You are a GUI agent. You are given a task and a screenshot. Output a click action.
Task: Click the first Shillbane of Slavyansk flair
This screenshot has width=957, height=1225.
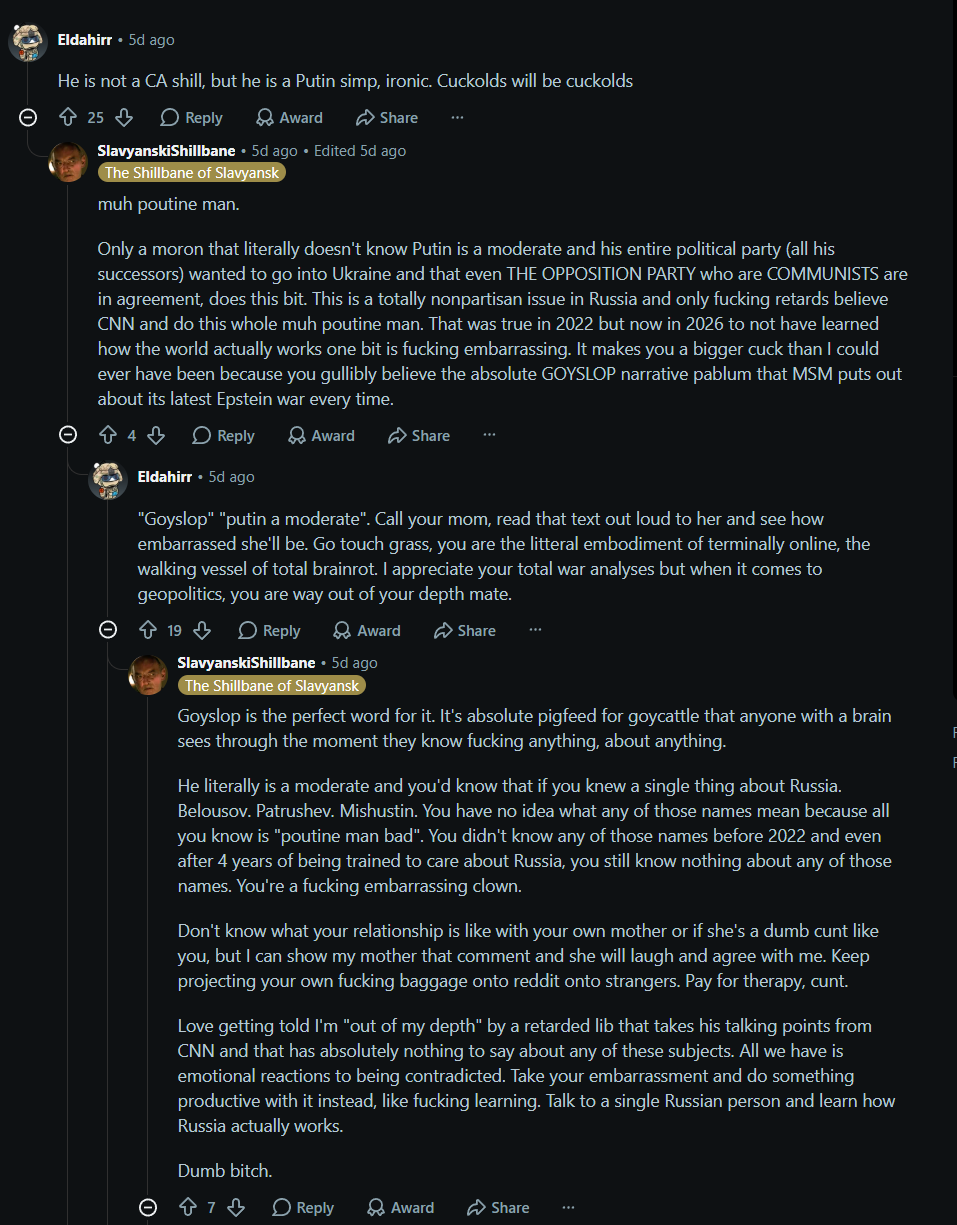point(192,172)
